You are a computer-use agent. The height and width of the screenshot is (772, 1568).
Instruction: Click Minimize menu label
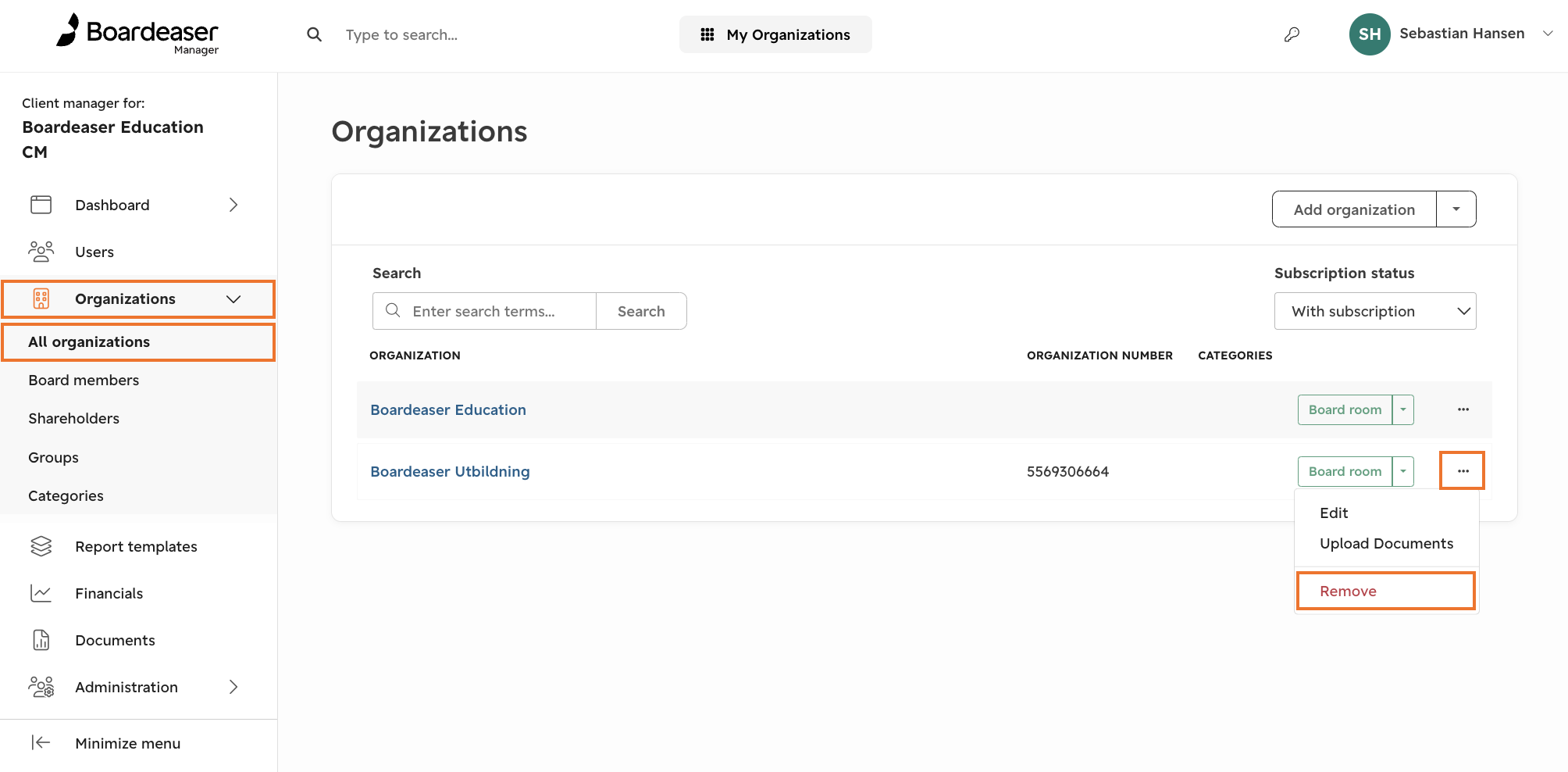[x=128, y=743]
